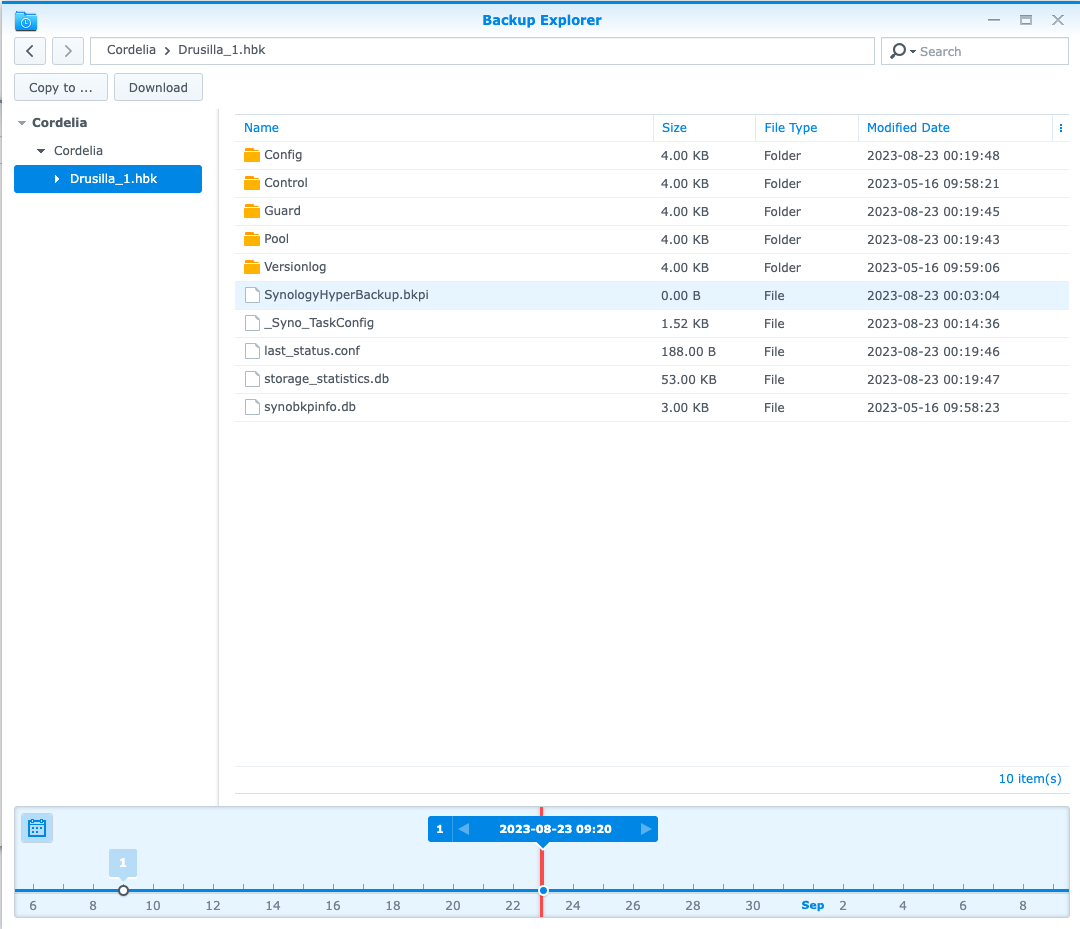Click the back navigation arrow
The width and height of the screenshot is (1080, 929).
click(29, 50)
